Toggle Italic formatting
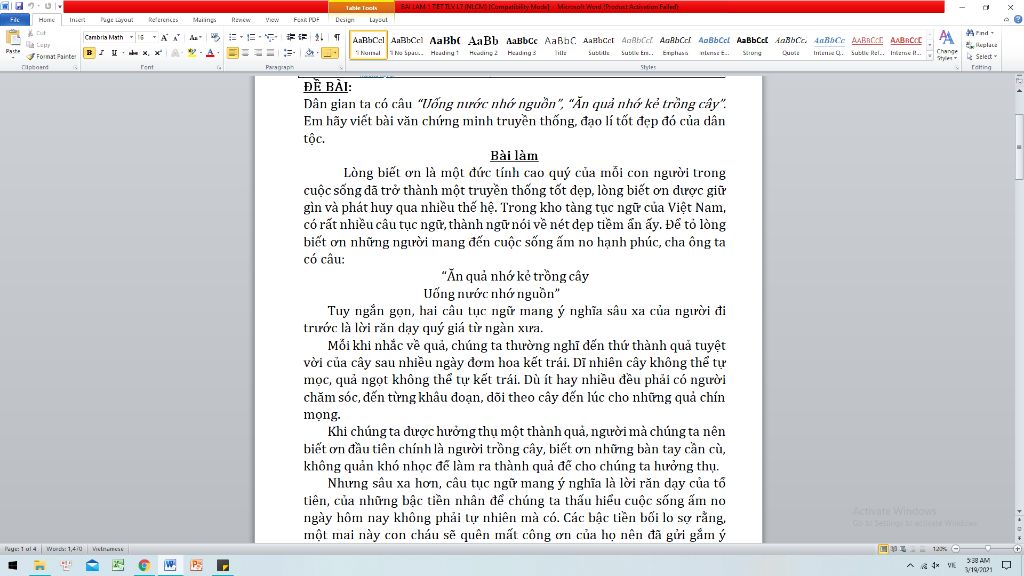This screenshot has width=1024, height=576. (101, 53)
